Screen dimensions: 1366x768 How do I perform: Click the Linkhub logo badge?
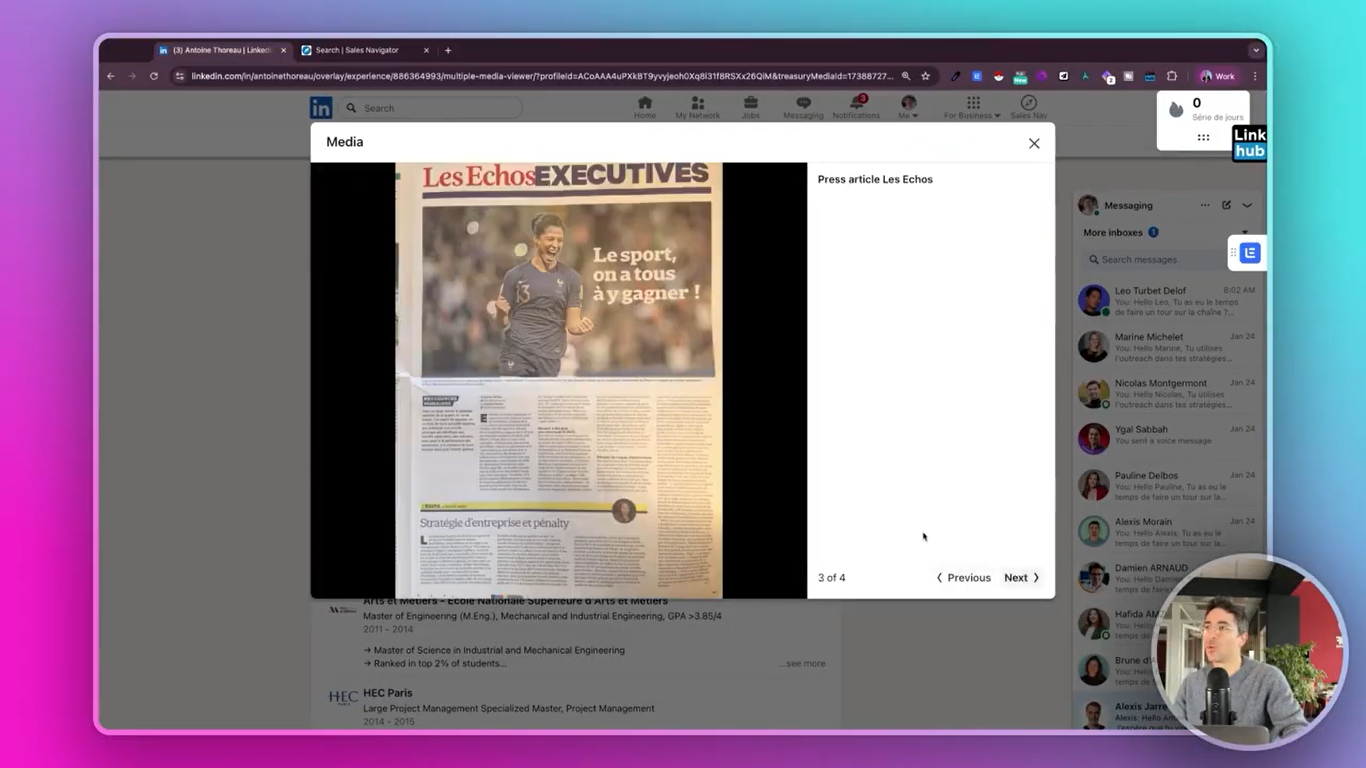(x=1249, y=143)
